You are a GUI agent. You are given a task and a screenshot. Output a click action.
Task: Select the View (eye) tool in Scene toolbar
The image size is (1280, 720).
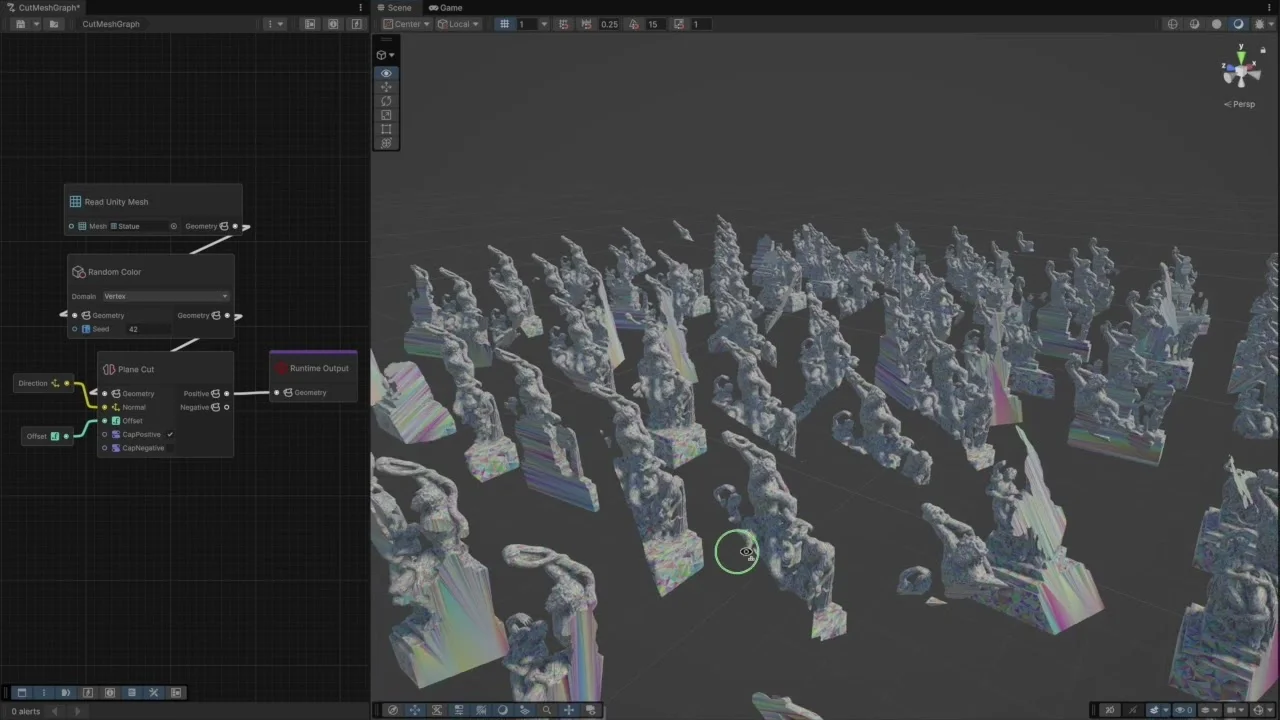tap(386, 73)
